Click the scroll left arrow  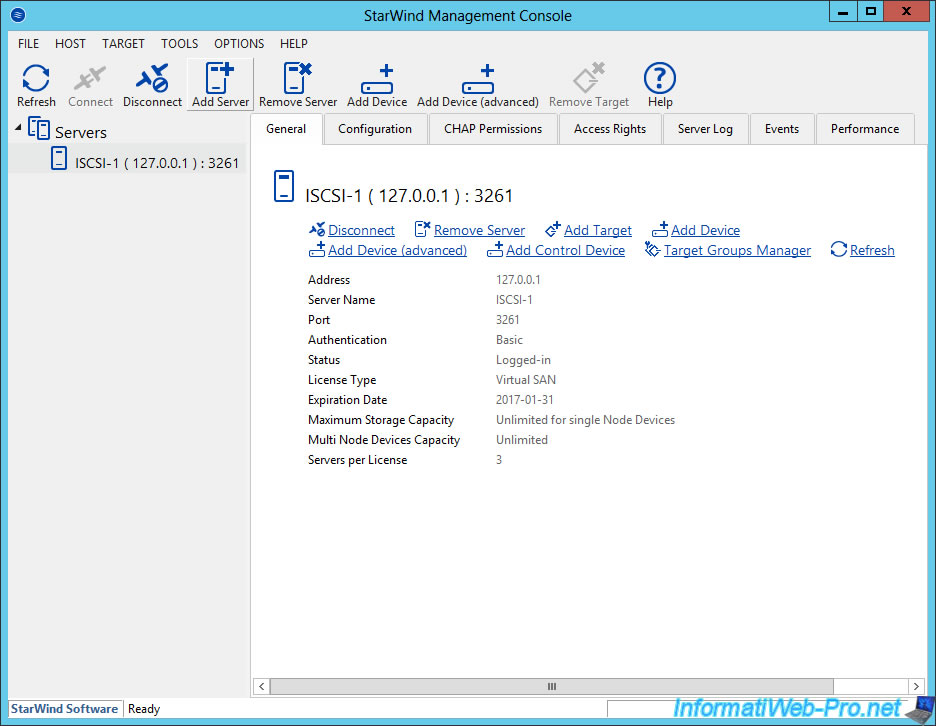point(261,687)
